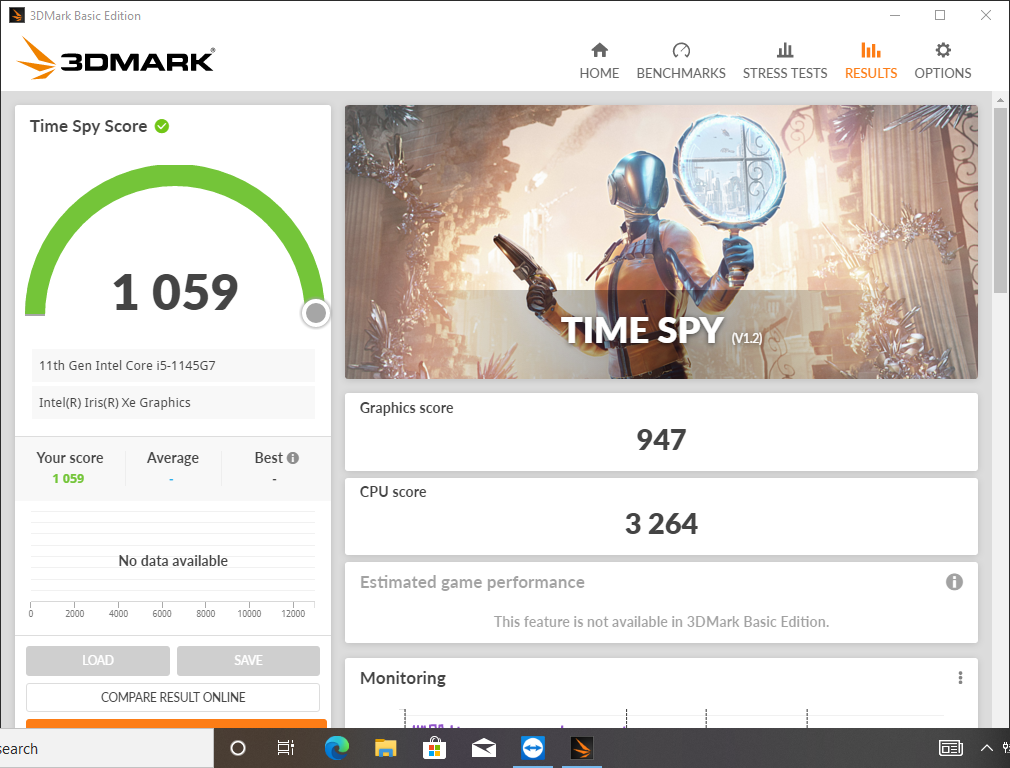The height and width of the screenshot is (768, 1010).
Task: Click the info icon beside Best
Action: coord(293,458)
